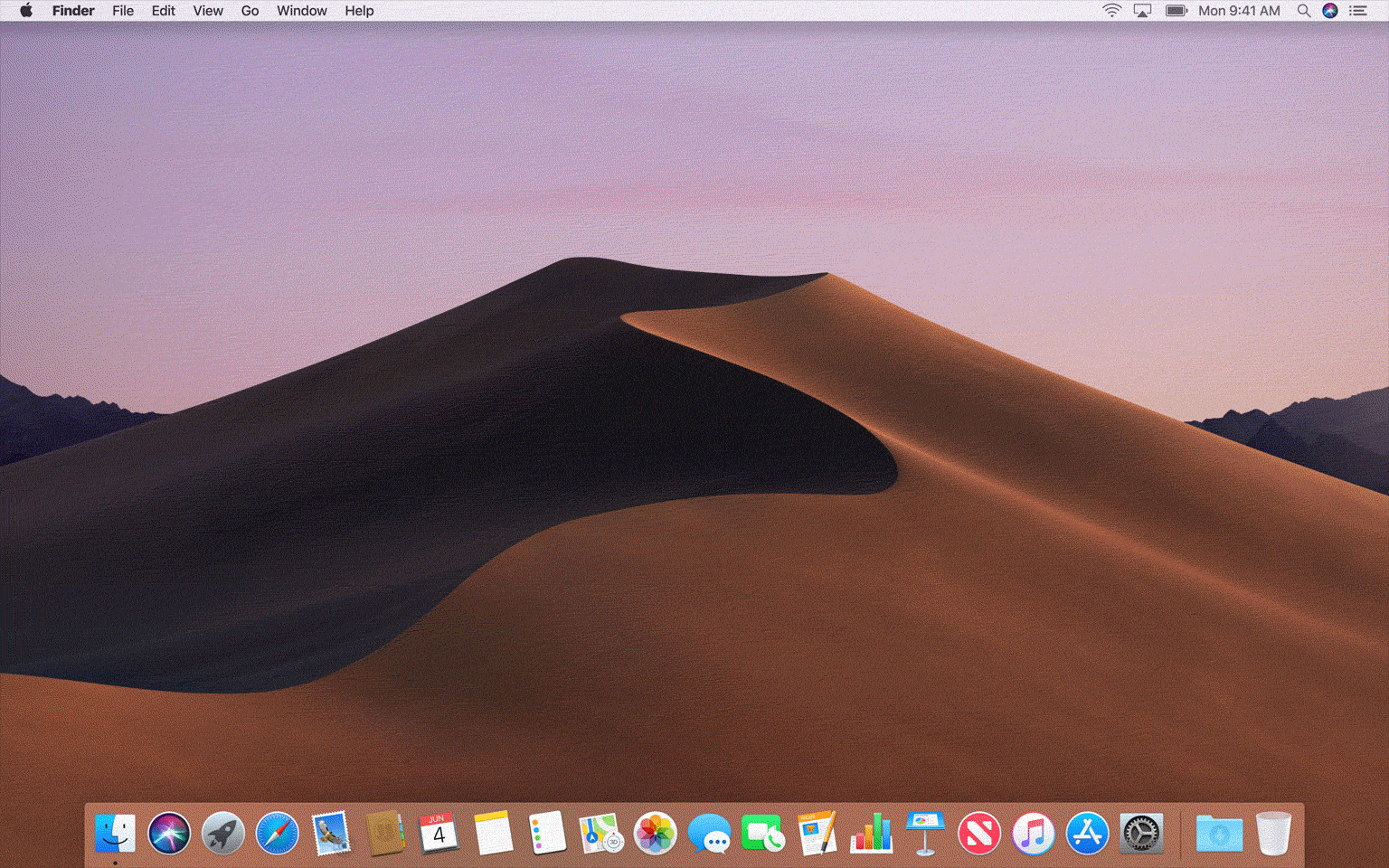This screenshot has width=1389, height=868.
Task: Launch the Notes app
Action: [x=494, y=834]
